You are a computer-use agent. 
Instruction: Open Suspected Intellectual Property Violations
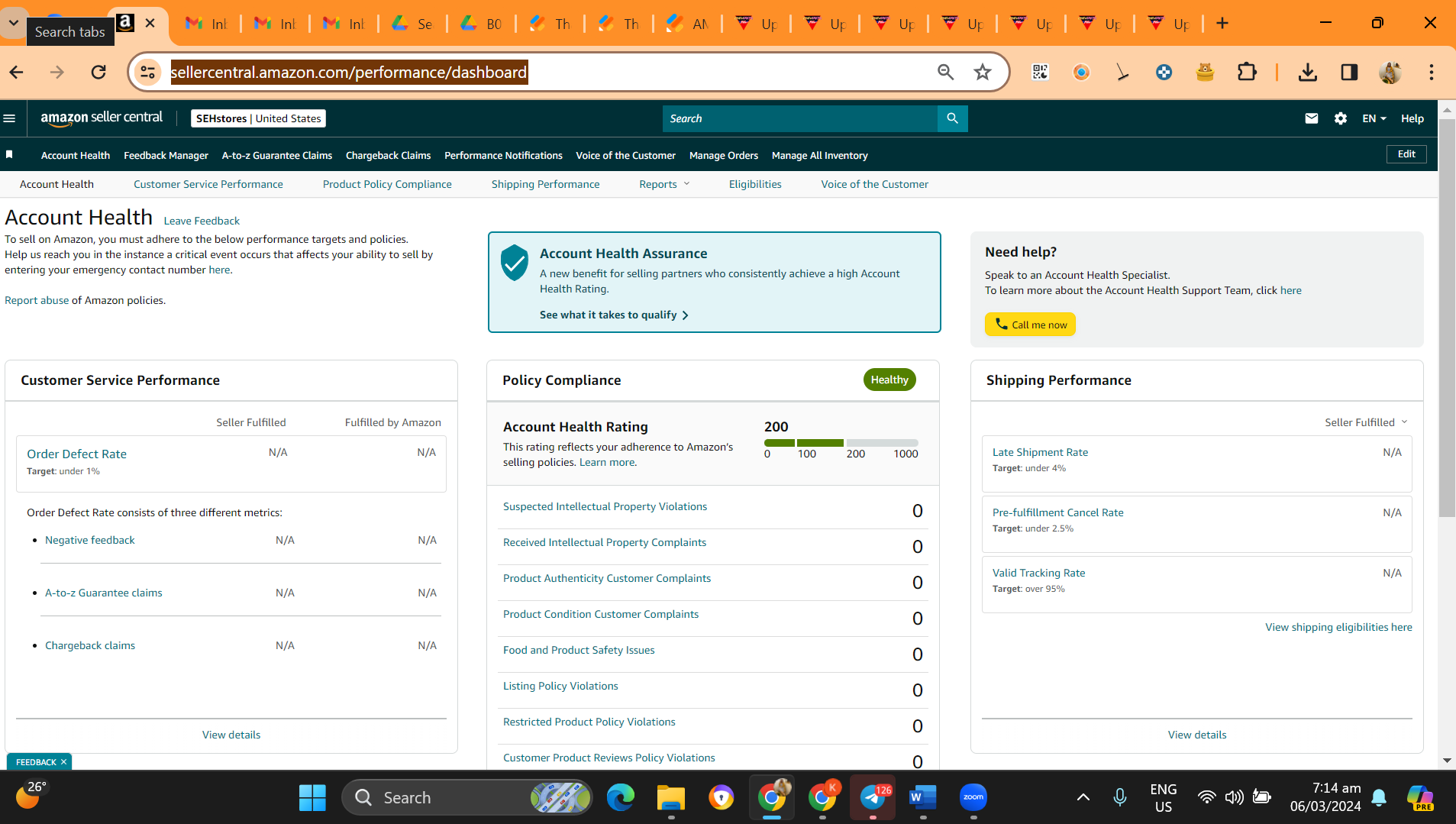click(605, 506)
